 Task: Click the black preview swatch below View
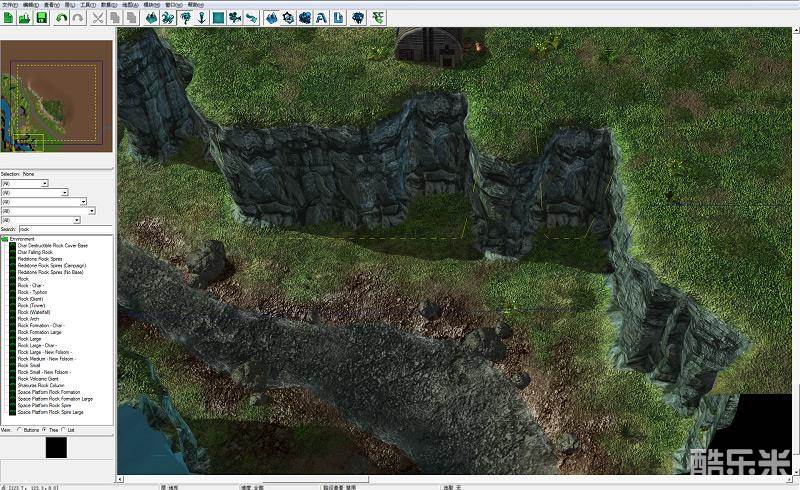[56, 448]
